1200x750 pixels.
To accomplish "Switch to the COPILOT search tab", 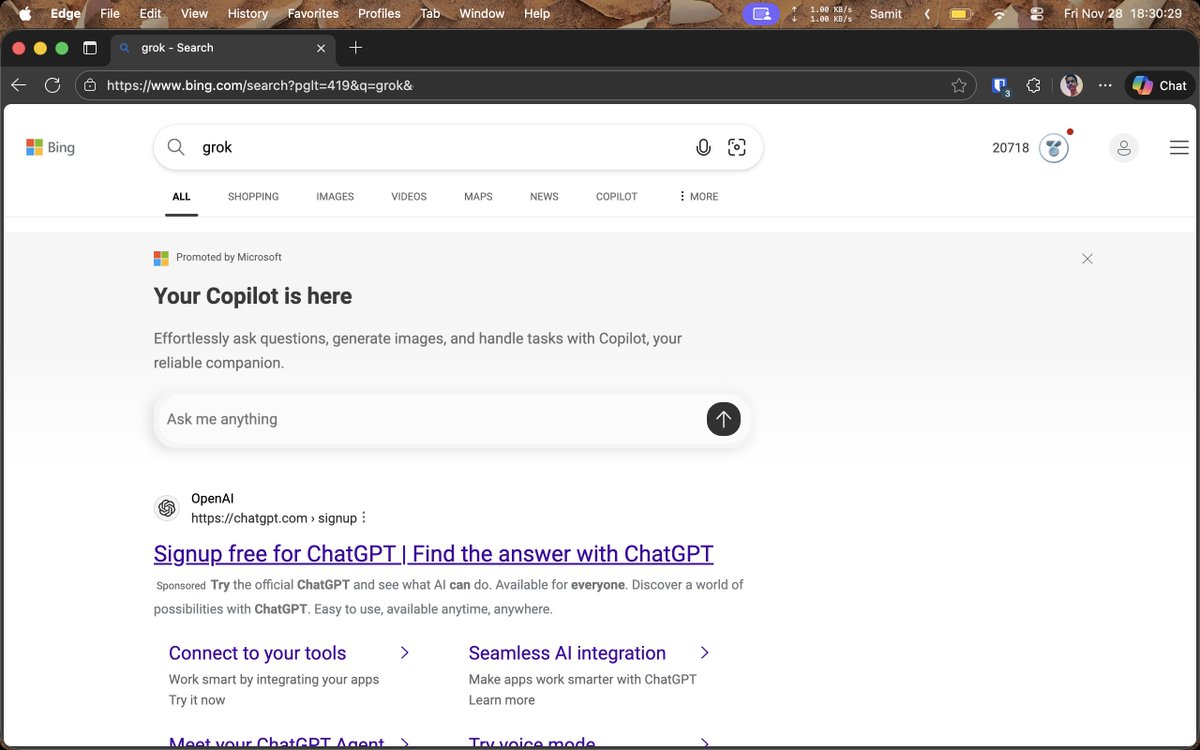I will [616, 197].
